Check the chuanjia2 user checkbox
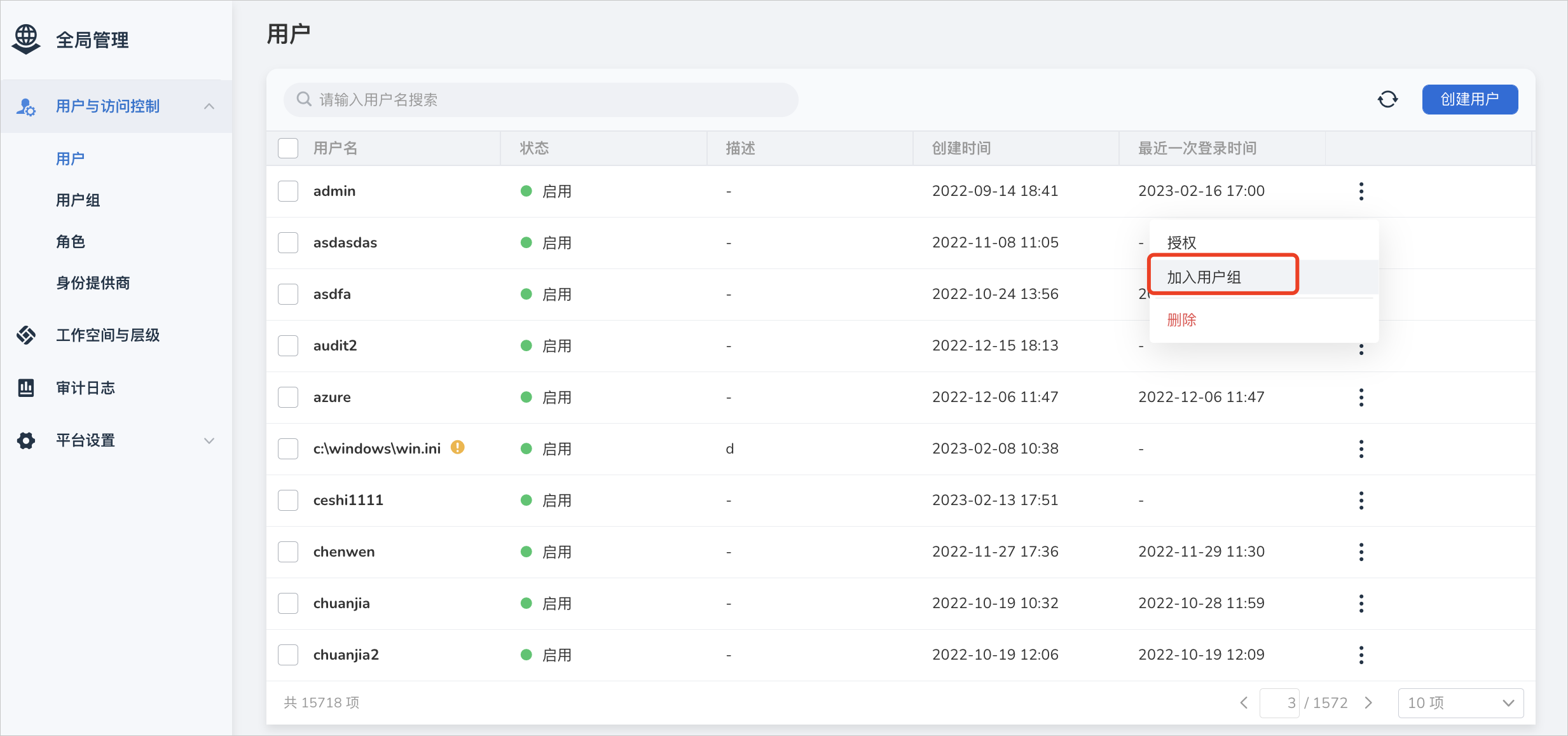 click(288, 655)
